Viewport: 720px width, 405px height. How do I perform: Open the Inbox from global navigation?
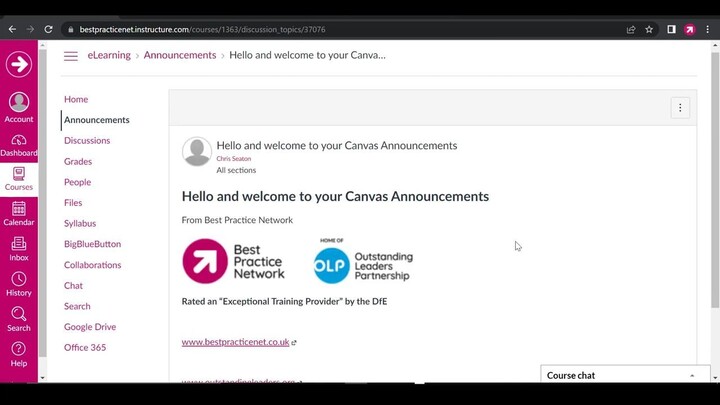point(19,249)
